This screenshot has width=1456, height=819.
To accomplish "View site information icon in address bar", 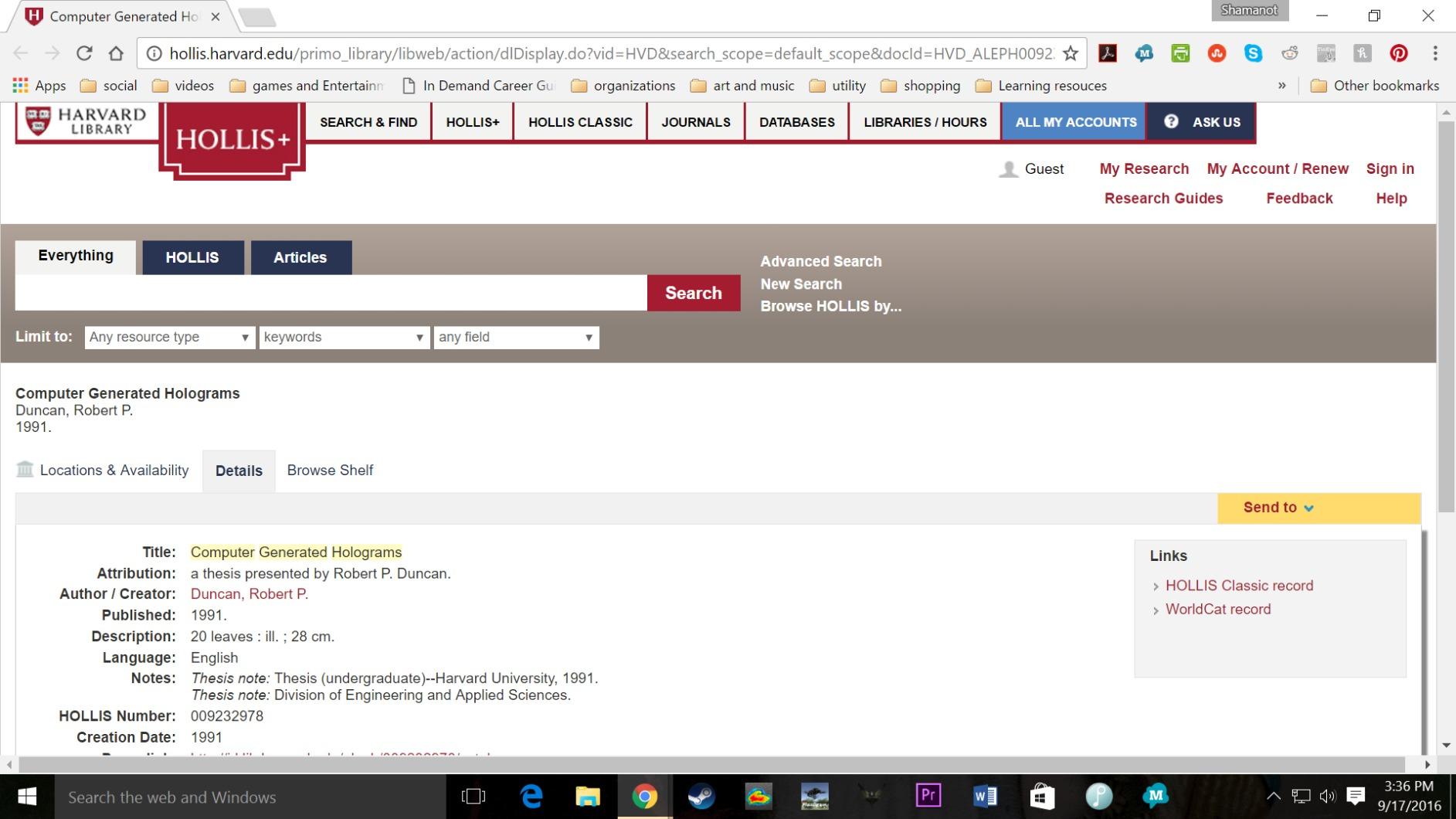I will [154, 53].
